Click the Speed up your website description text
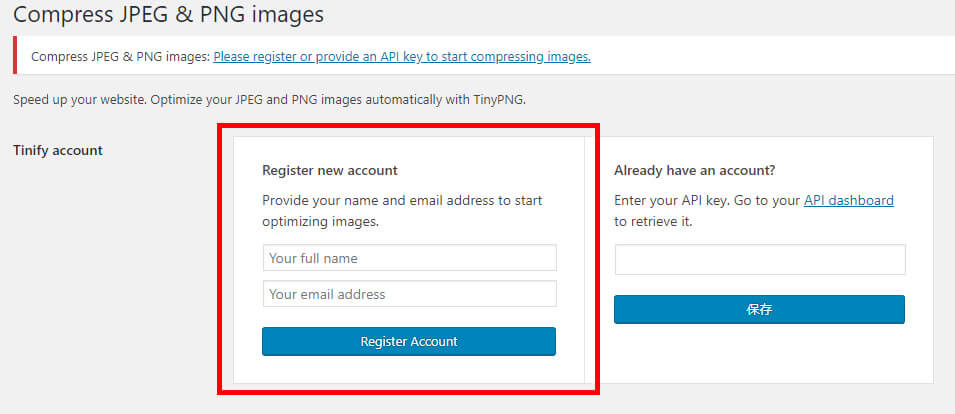The height and width of the screenshot is (414, 955). coord(269,100)
